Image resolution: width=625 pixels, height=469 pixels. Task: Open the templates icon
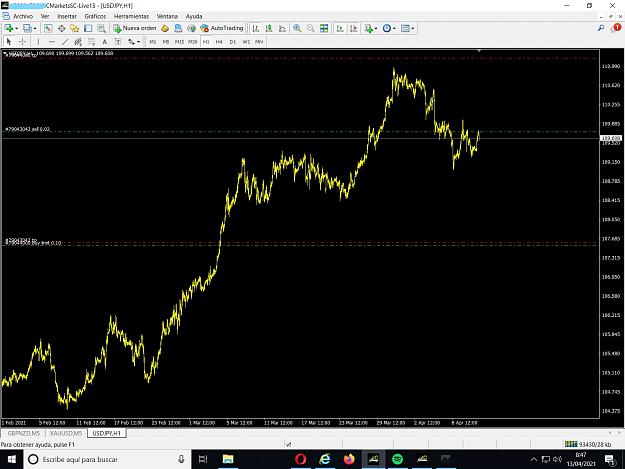tap(405, 28)
